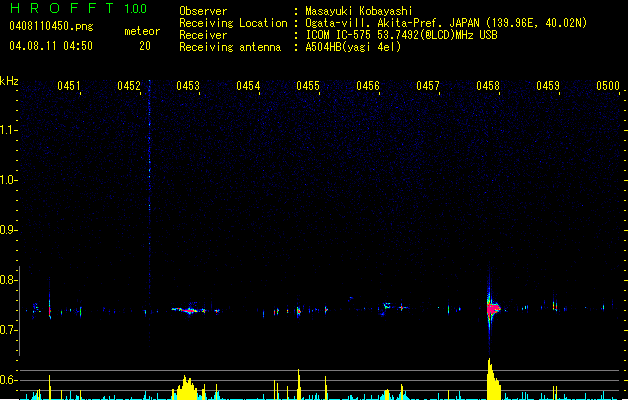Click the 0.9 kHz axis label
This screenshot has width=629, height=400.
click(8, 230)
